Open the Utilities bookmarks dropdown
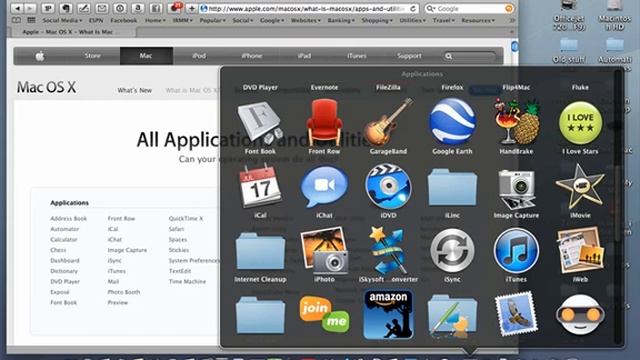Viewport: 640px width, 360px height. tap(412, 20)
